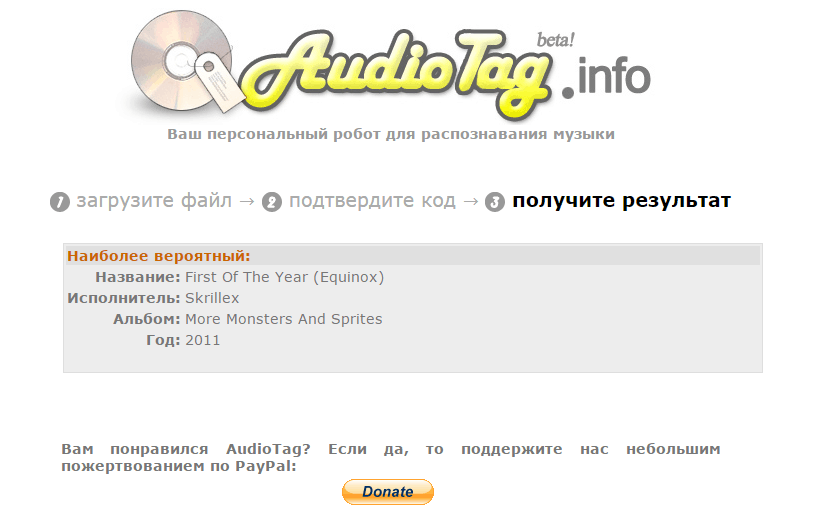The image size is (826, 520).
Task: Click the tag label on the CD
Action: [219, 82]
